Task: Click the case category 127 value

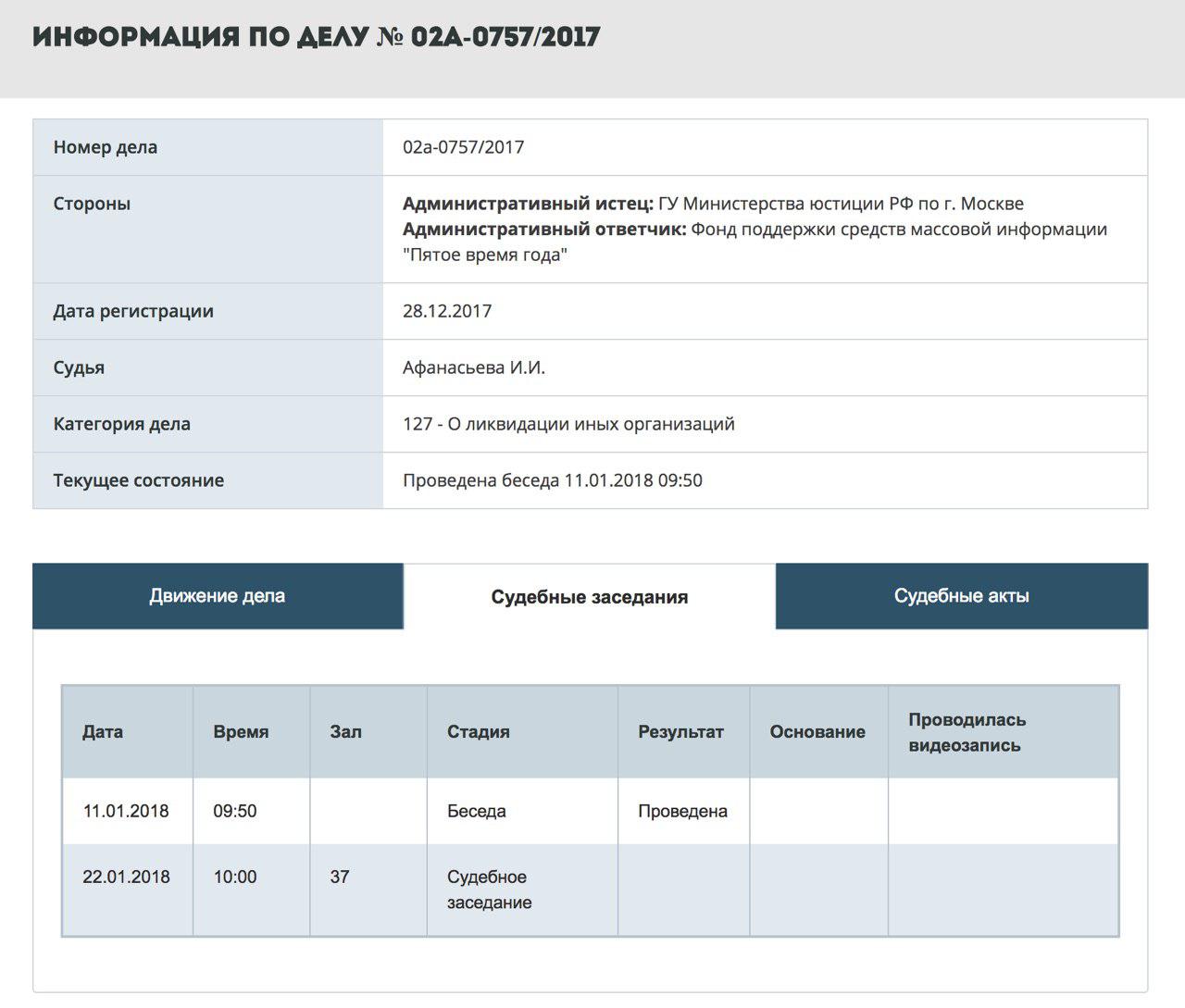Action: [568, 424]
